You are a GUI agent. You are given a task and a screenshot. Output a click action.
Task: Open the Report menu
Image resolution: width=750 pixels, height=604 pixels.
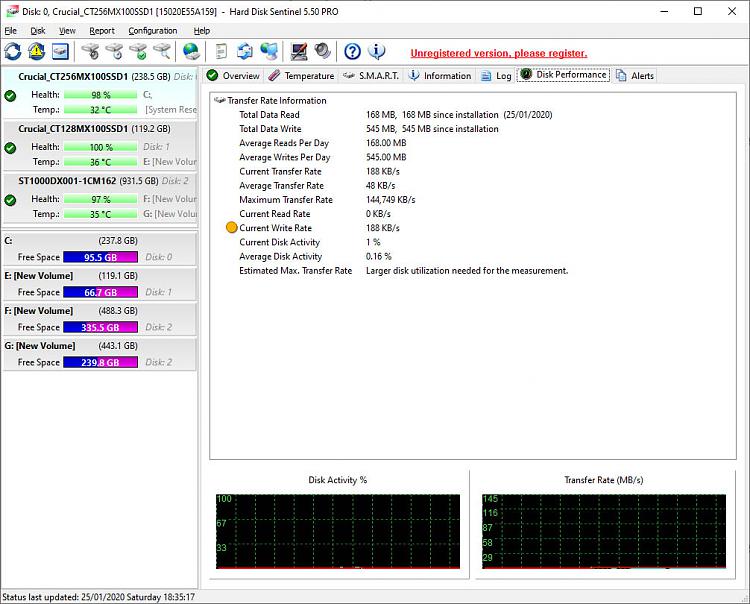101,31
